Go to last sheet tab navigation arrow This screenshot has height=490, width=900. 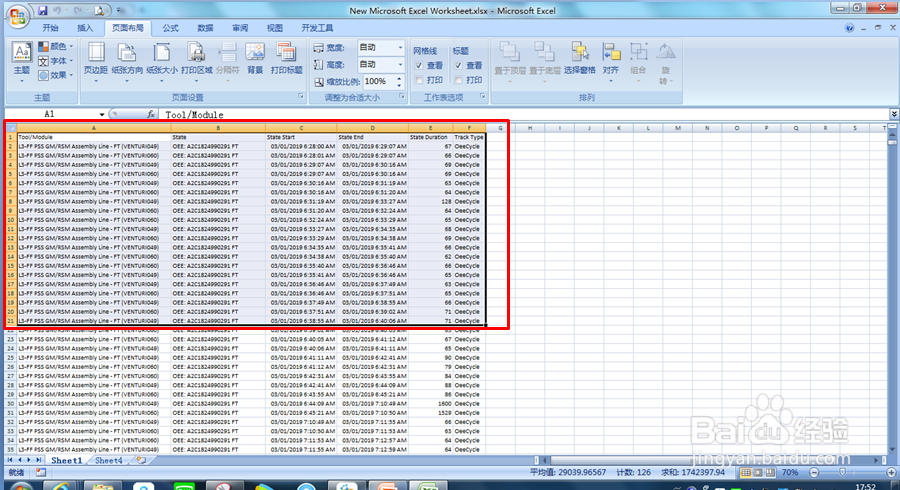(38, 460)
